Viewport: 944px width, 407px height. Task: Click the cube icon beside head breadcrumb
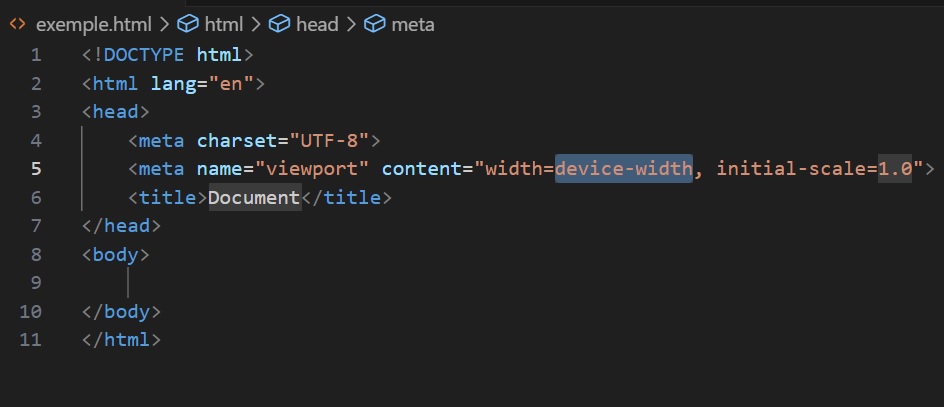280,24
